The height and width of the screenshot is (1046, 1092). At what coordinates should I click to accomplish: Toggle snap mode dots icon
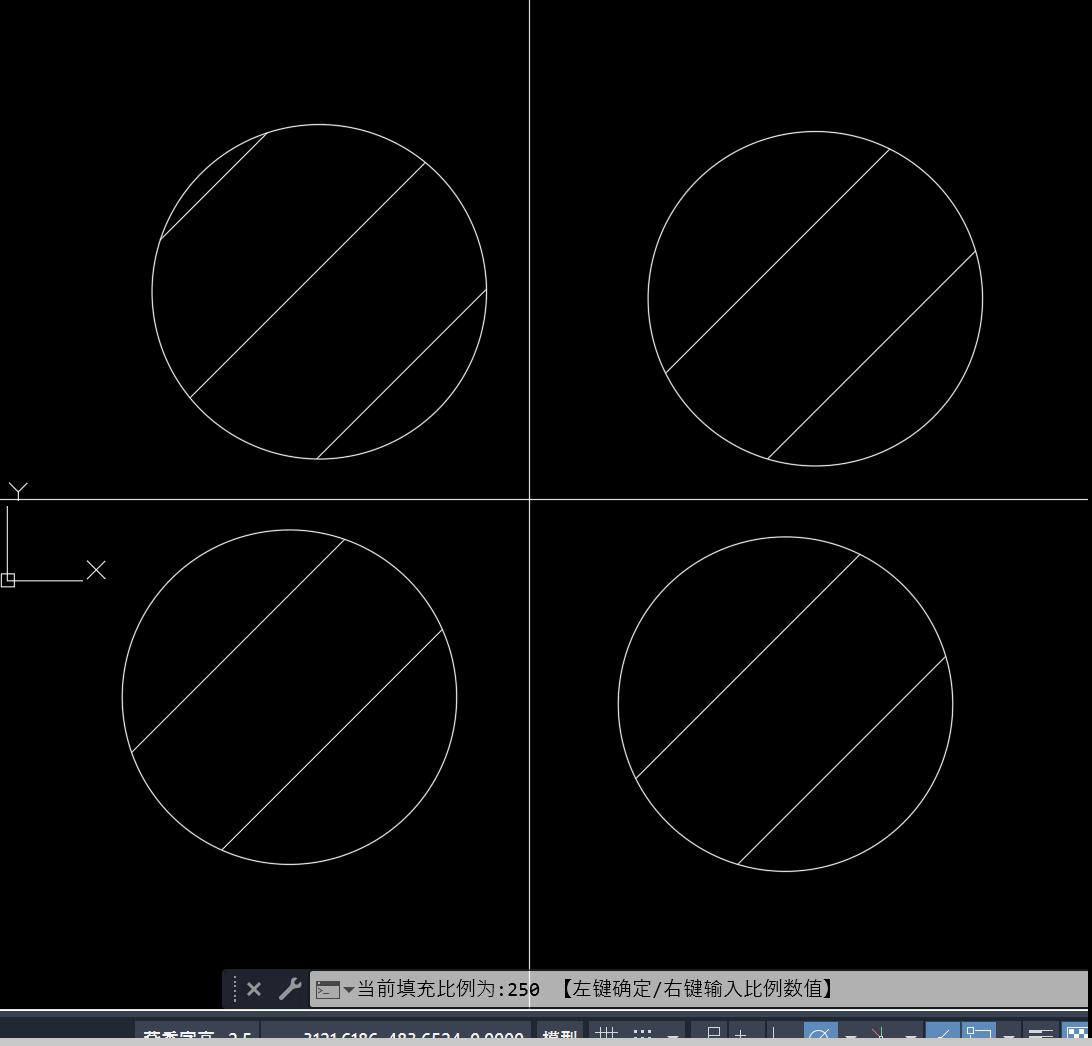642,1036
